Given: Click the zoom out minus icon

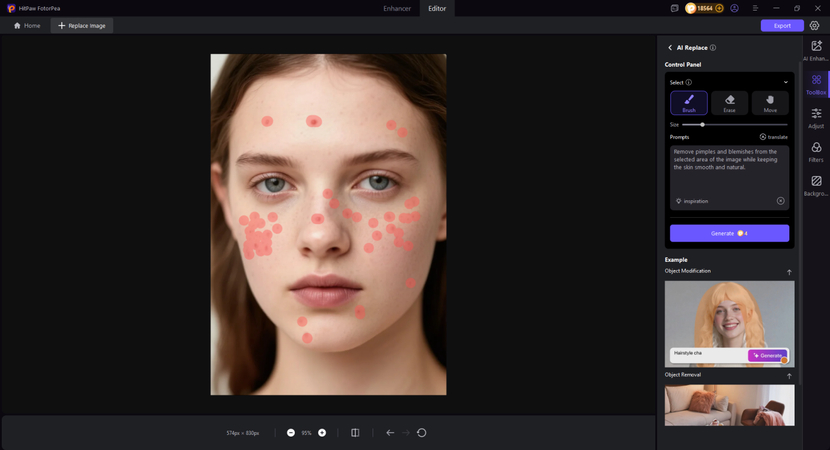Looking at the screenshot, I should point(291,433).
